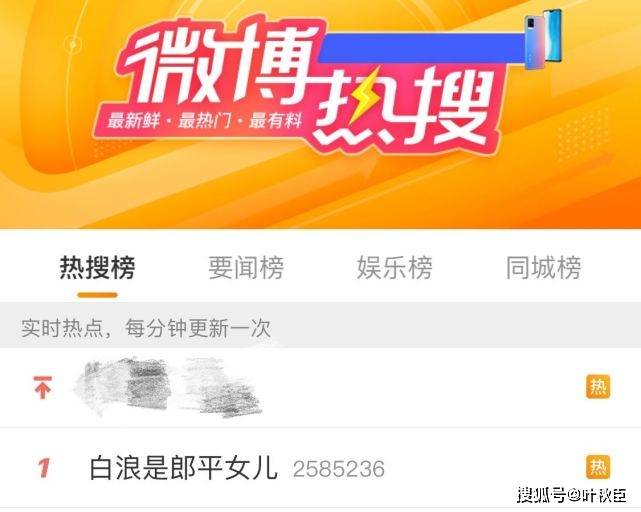
Task: Switch to the 同城榜 tab
Action: pos(543,268)
